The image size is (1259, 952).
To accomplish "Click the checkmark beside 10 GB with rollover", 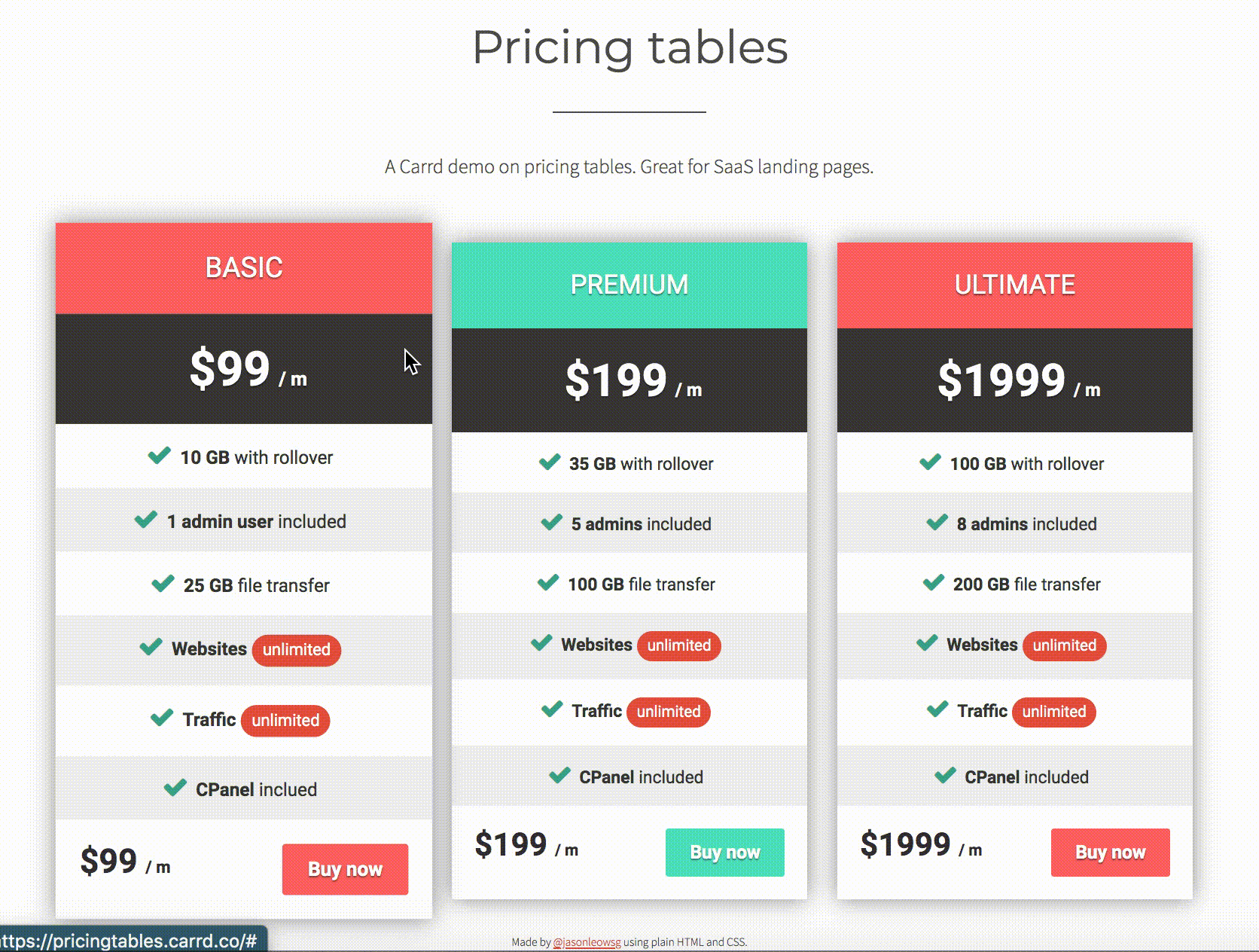I will point(159,456).
